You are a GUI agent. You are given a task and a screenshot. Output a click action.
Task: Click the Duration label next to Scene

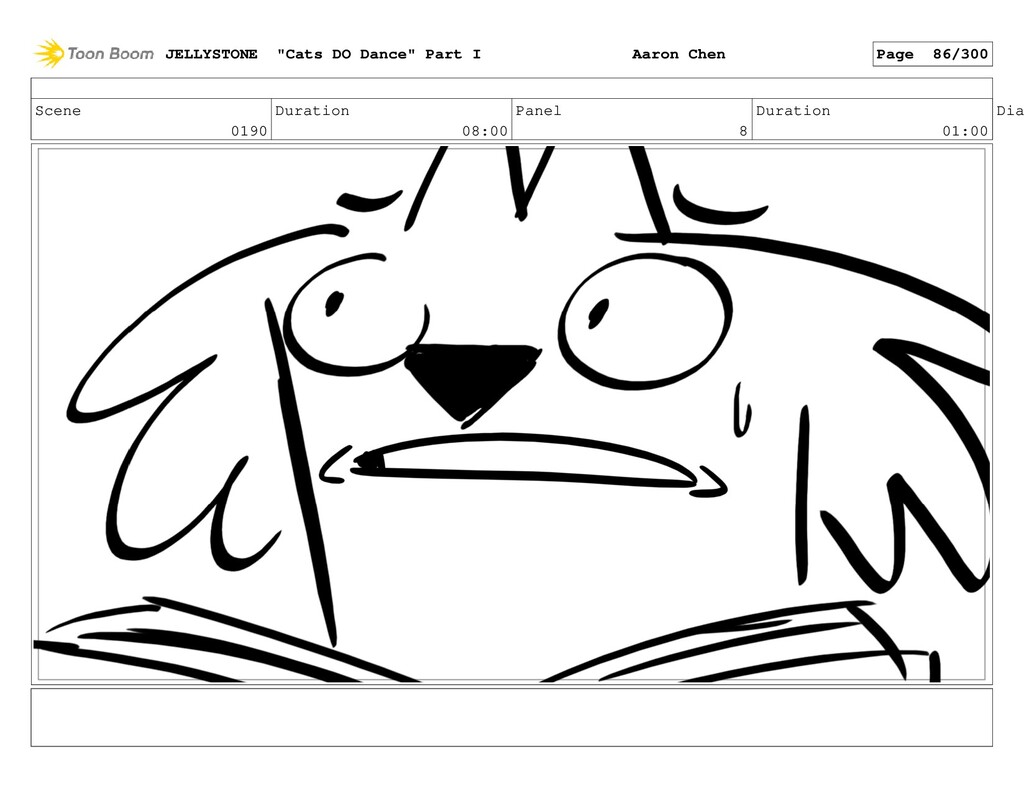pyautogui.click(x=312, y=110)
